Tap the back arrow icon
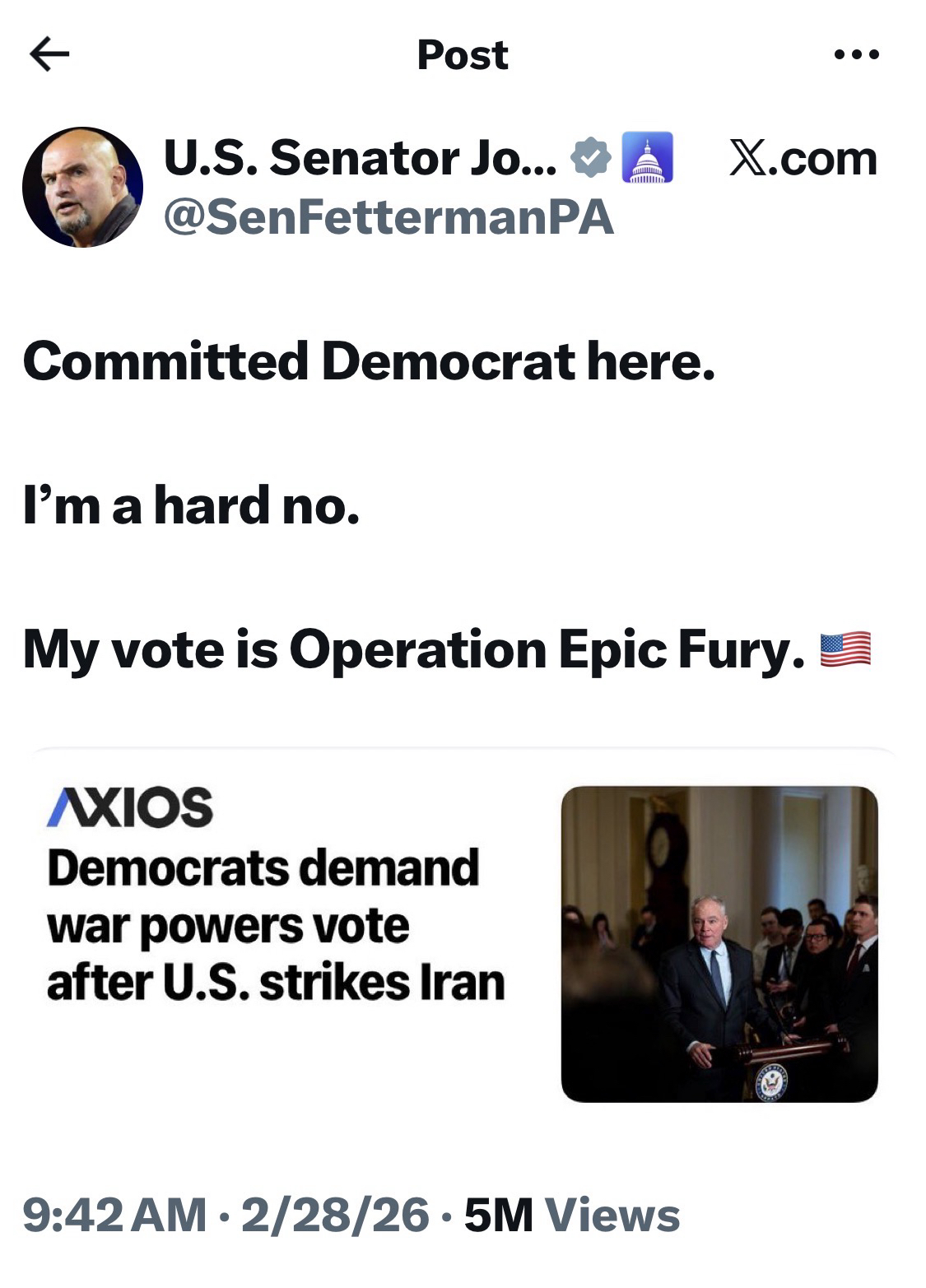Viewport: 926px width, 1288px height. pyautogui.click(x=49, y=55)
